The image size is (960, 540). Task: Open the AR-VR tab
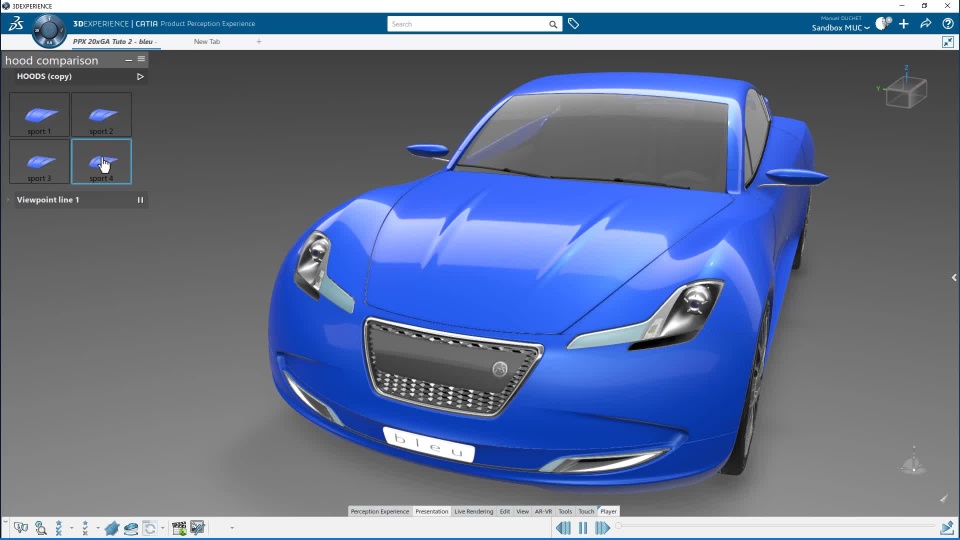(543, 511)
